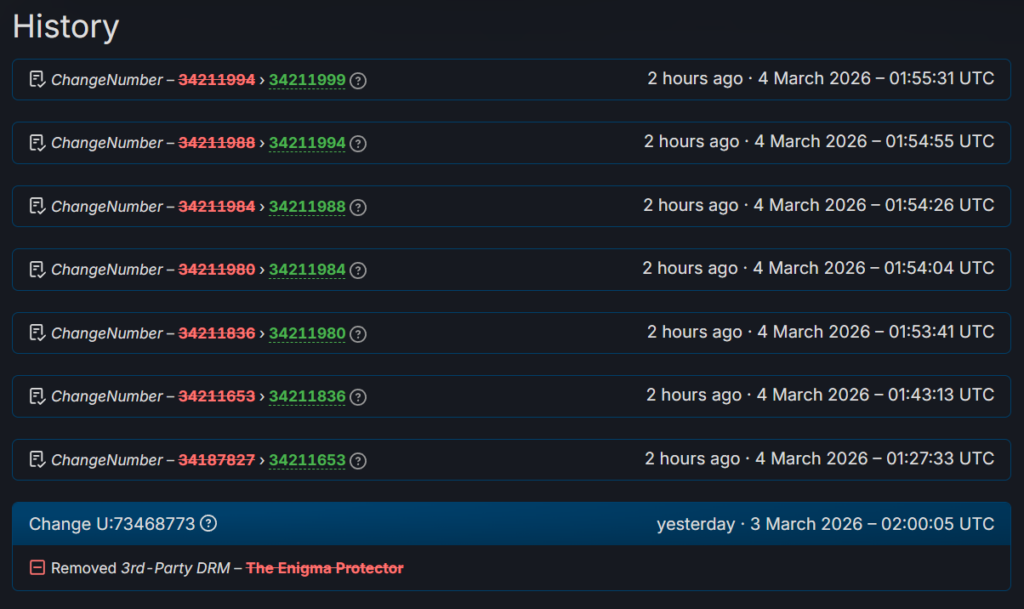This screenshot has height=609, width=1024.
Task: Click help icon beside Change U:73468773
Action: point(209,524)
